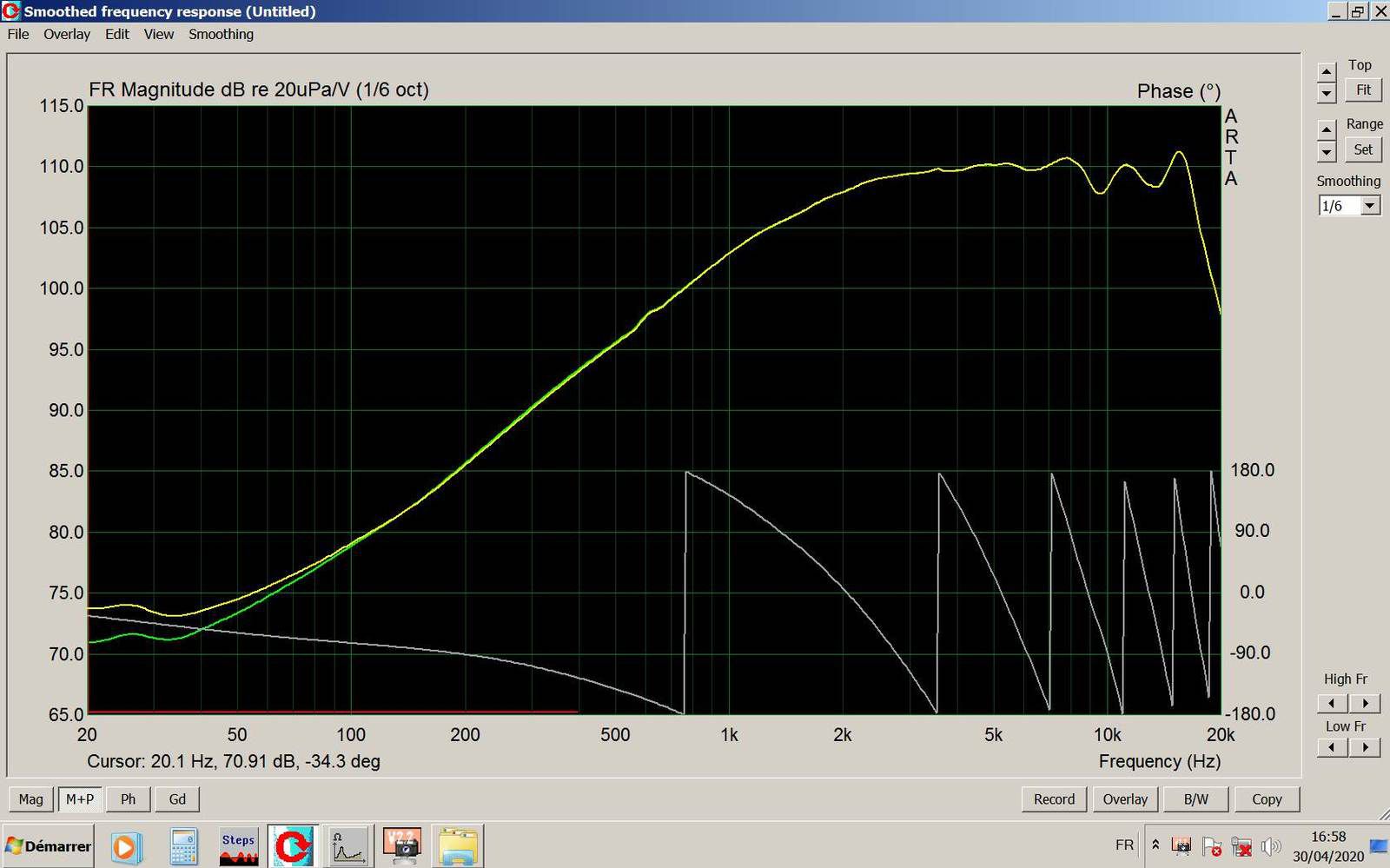Click the FR Magnitude graph title
Viewport: 1390px width, 868px height.
pyautogui.click(x=259, y=89)
